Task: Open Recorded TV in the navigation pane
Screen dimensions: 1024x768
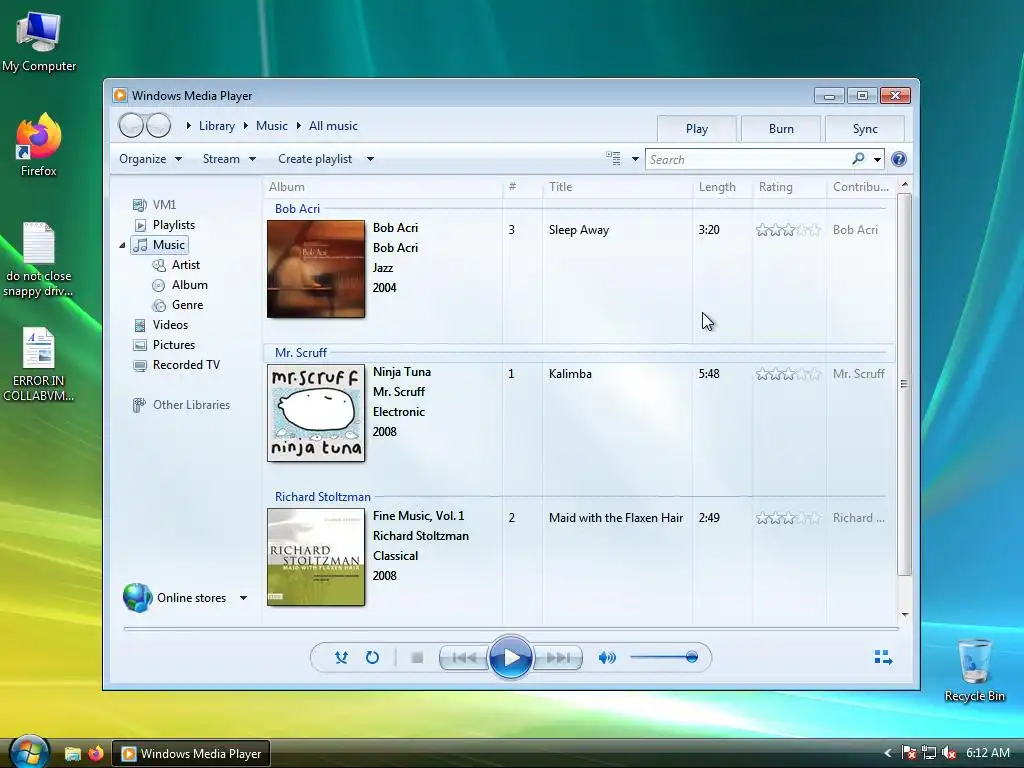Action: (176, 365)
